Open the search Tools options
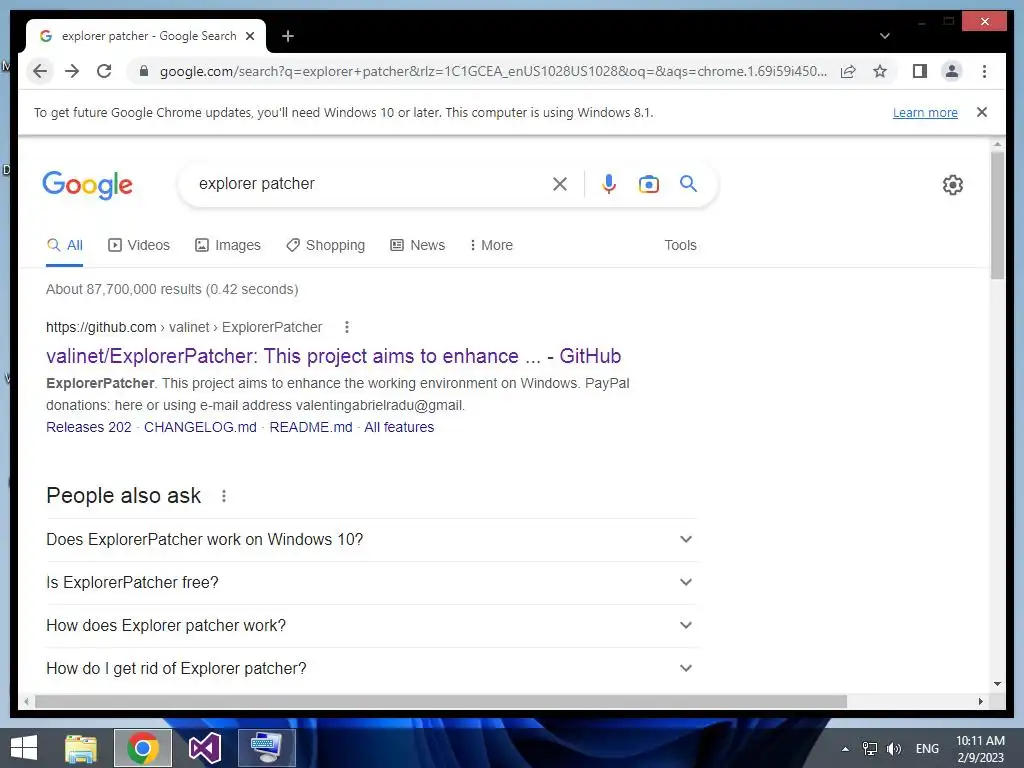 pos(680,246)
